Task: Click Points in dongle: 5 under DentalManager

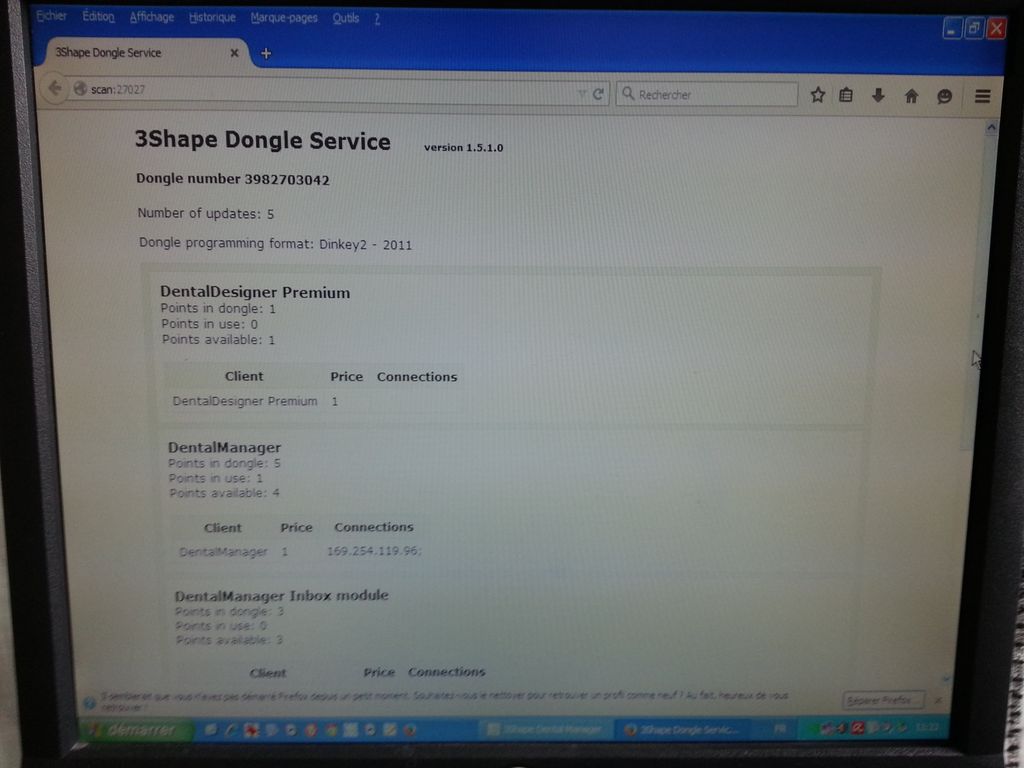Action: tap(224, 463)
